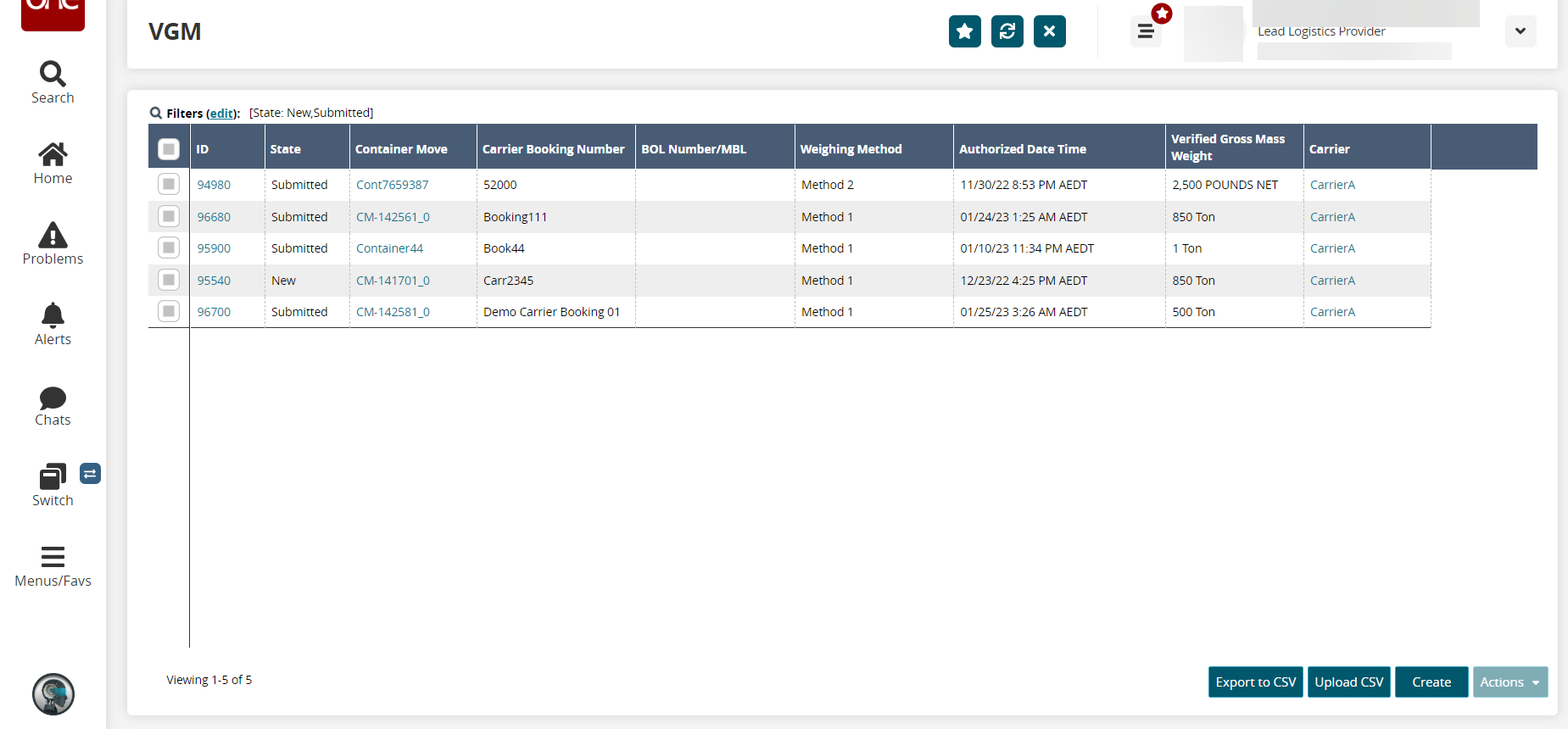Viewport: 1568px width, 729px height.
Task: Expand the Actions dropdown button
Action: (1509, 682)
